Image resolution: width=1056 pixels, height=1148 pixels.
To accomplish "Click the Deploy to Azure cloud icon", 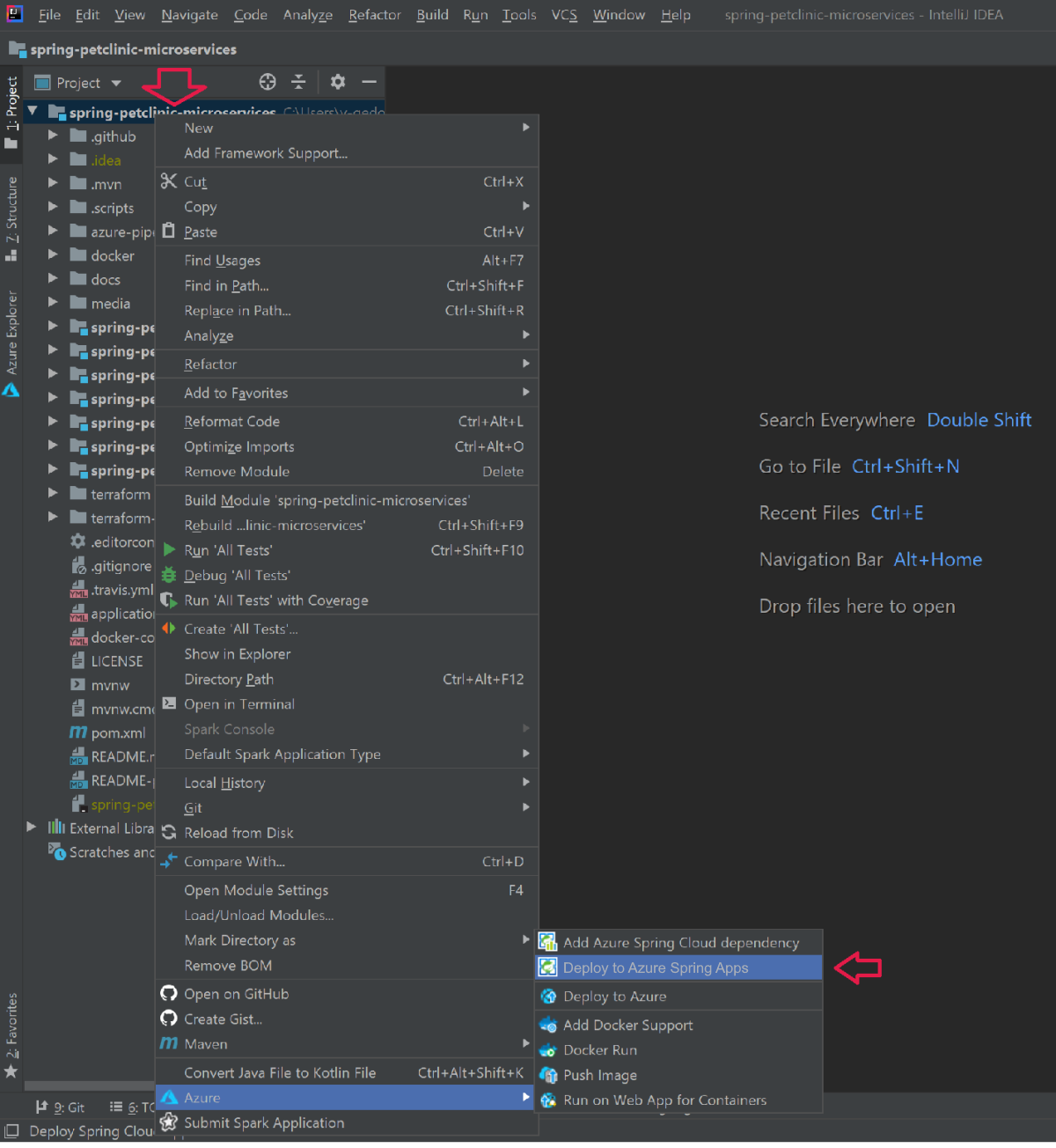I will click(548, 997).
